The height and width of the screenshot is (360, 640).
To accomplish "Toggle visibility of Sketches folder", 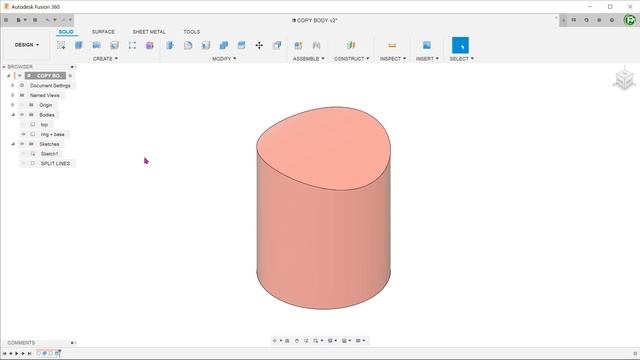I will [22, 144].
